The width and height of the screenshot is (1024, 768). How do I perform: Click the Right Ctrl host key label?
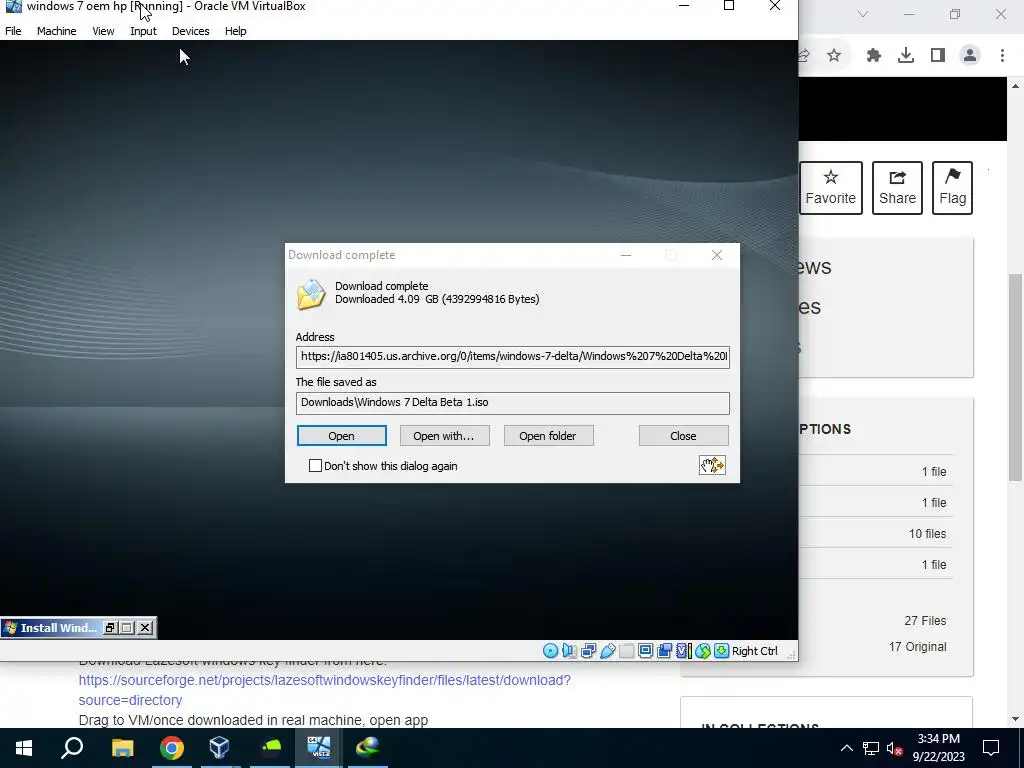pos(755,651)
